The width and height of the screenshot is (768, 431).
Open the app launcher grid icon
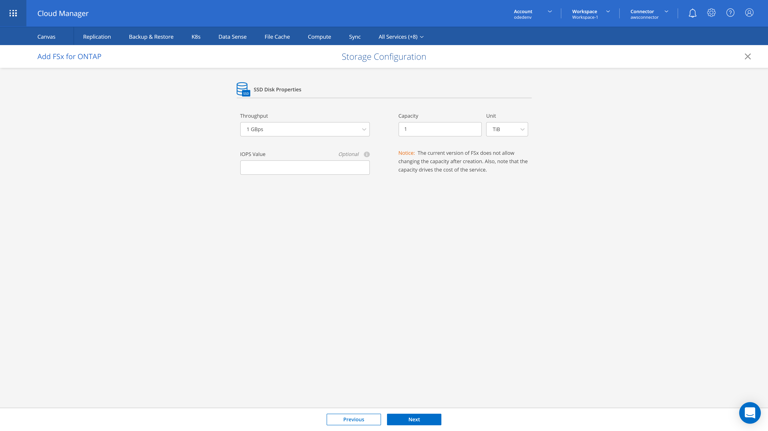pyautogui.click(x=13, y=13)
